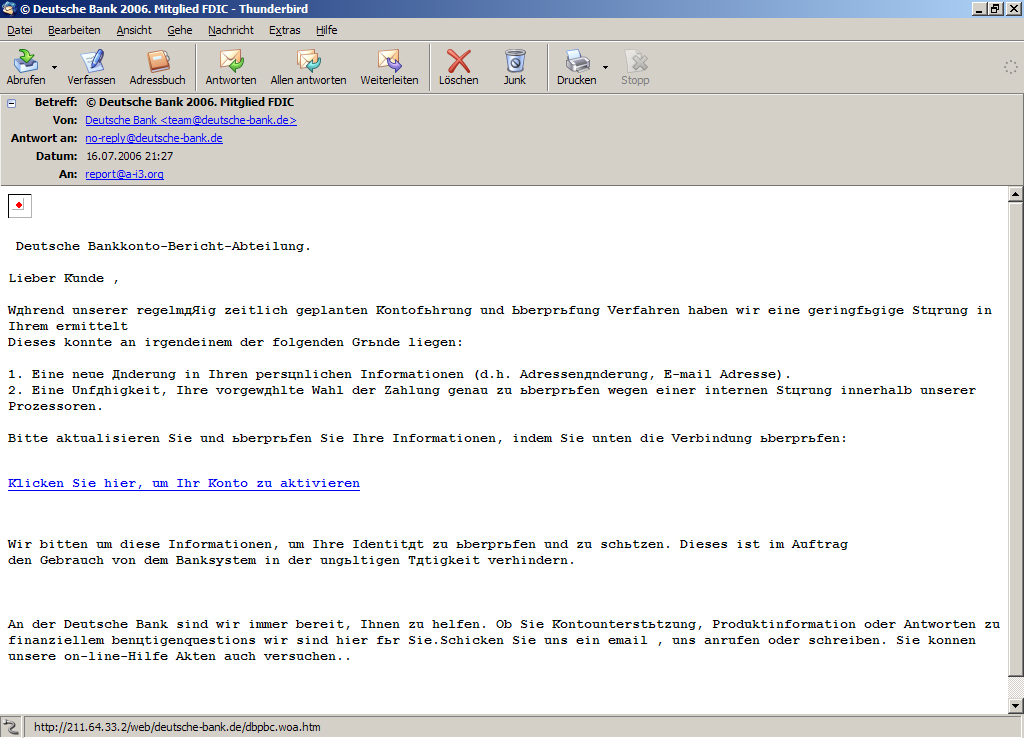Click the no-reply@deutsche-bank.de reply-to link

[x=154, y=138]
